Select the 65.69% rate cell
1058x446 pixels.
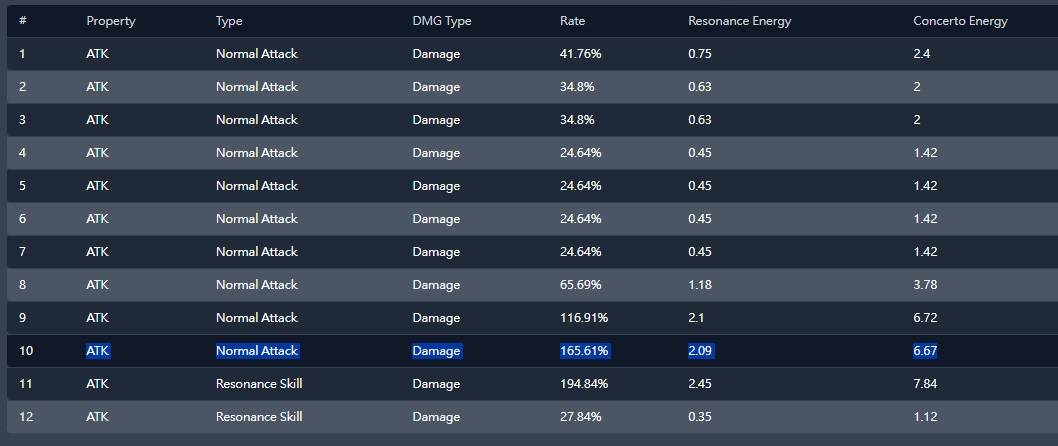(x=581, y=285)
